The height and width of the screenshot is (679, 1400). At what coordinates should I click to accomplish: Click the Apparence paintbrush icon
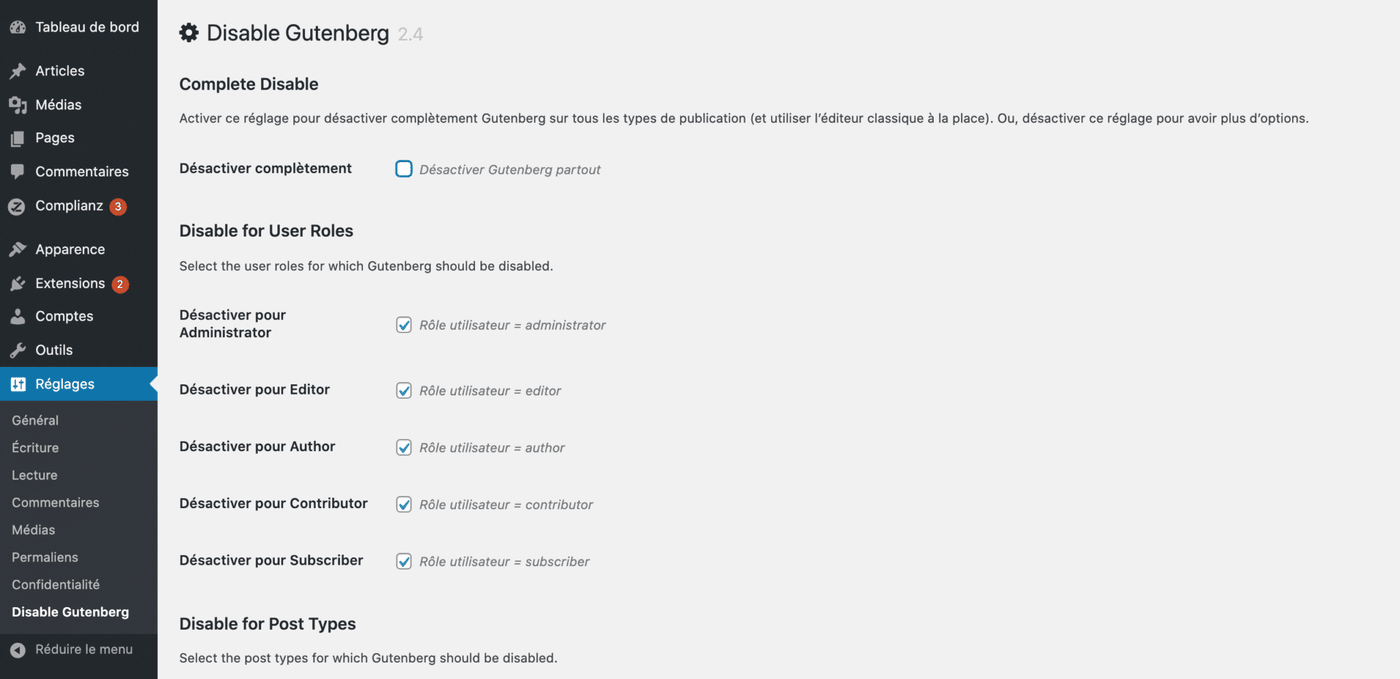pyautogui.click(x=17, y=250)
